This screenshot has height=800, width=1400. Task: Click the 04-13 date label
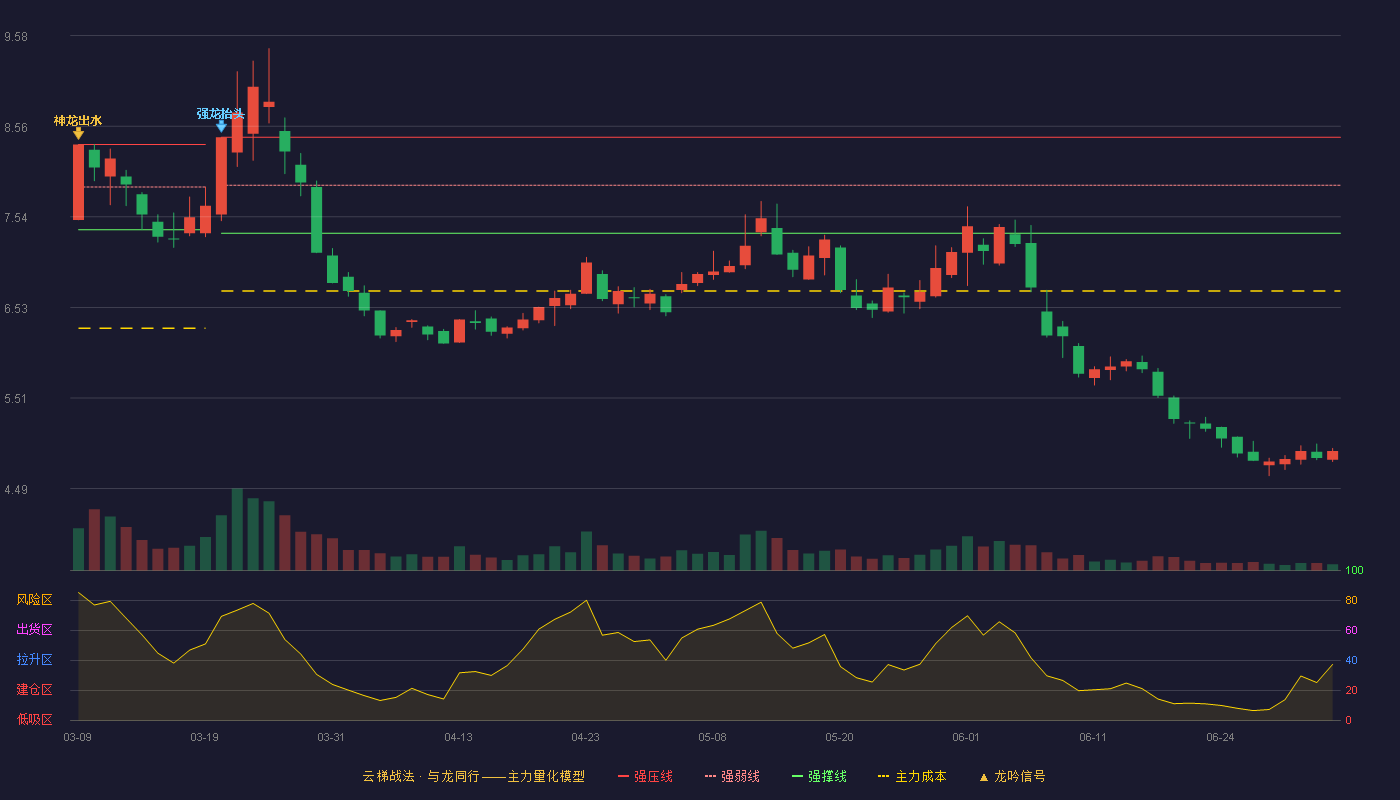458,737
